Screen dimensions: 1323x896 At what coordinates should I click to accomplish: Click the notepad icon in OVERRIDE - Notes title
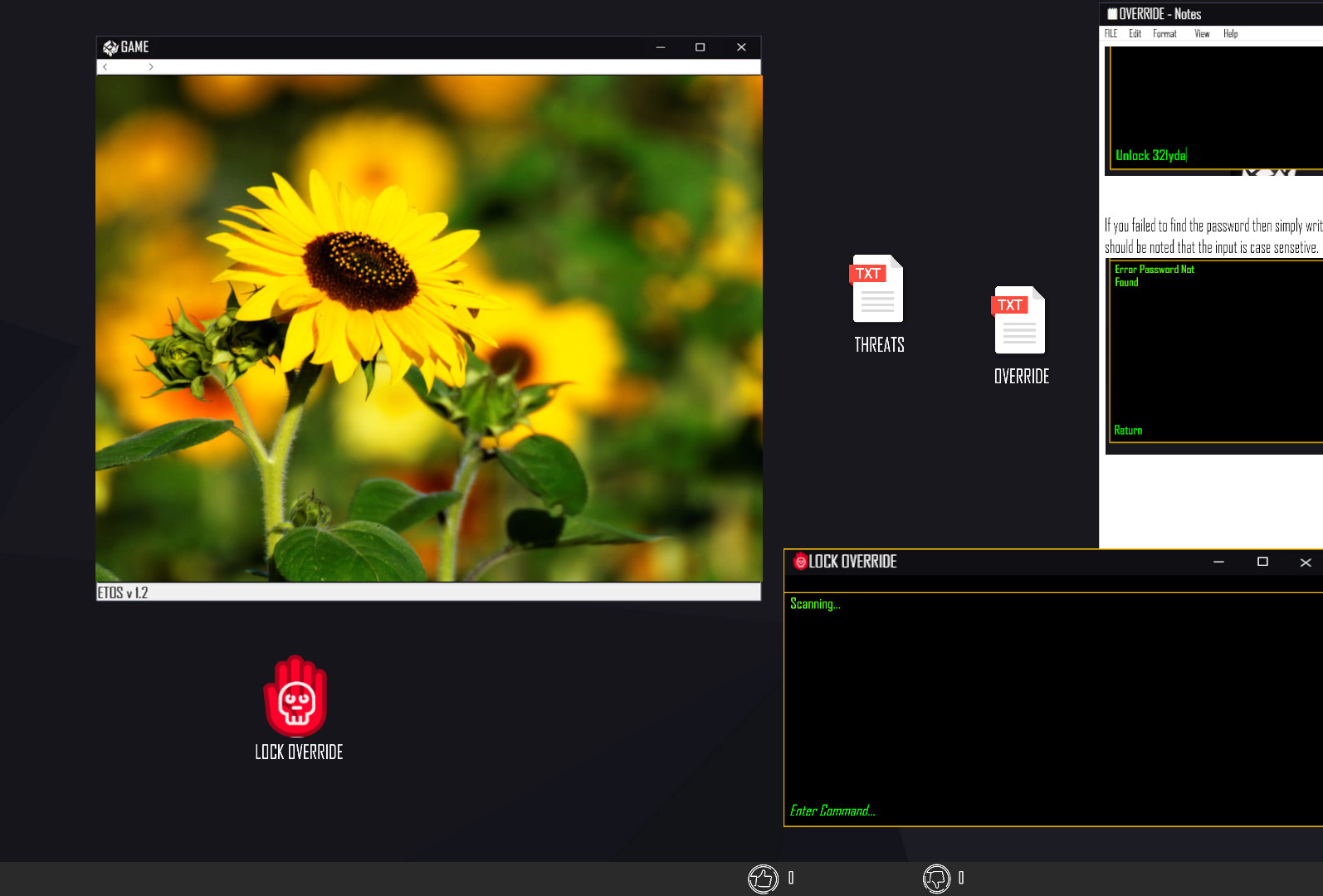[x=1112, y=14]
